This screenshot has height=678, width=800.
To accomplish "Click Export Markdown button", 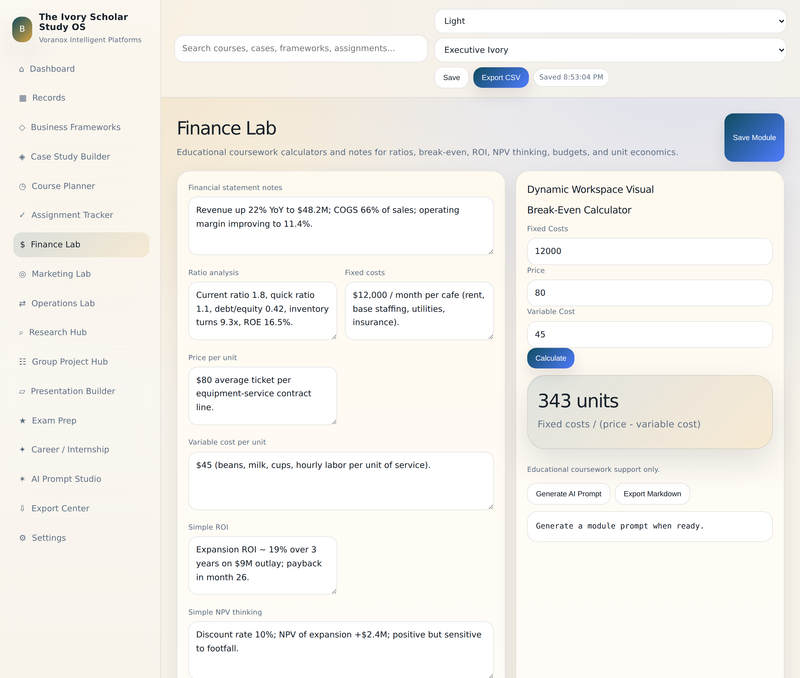I will click(652, 494).
